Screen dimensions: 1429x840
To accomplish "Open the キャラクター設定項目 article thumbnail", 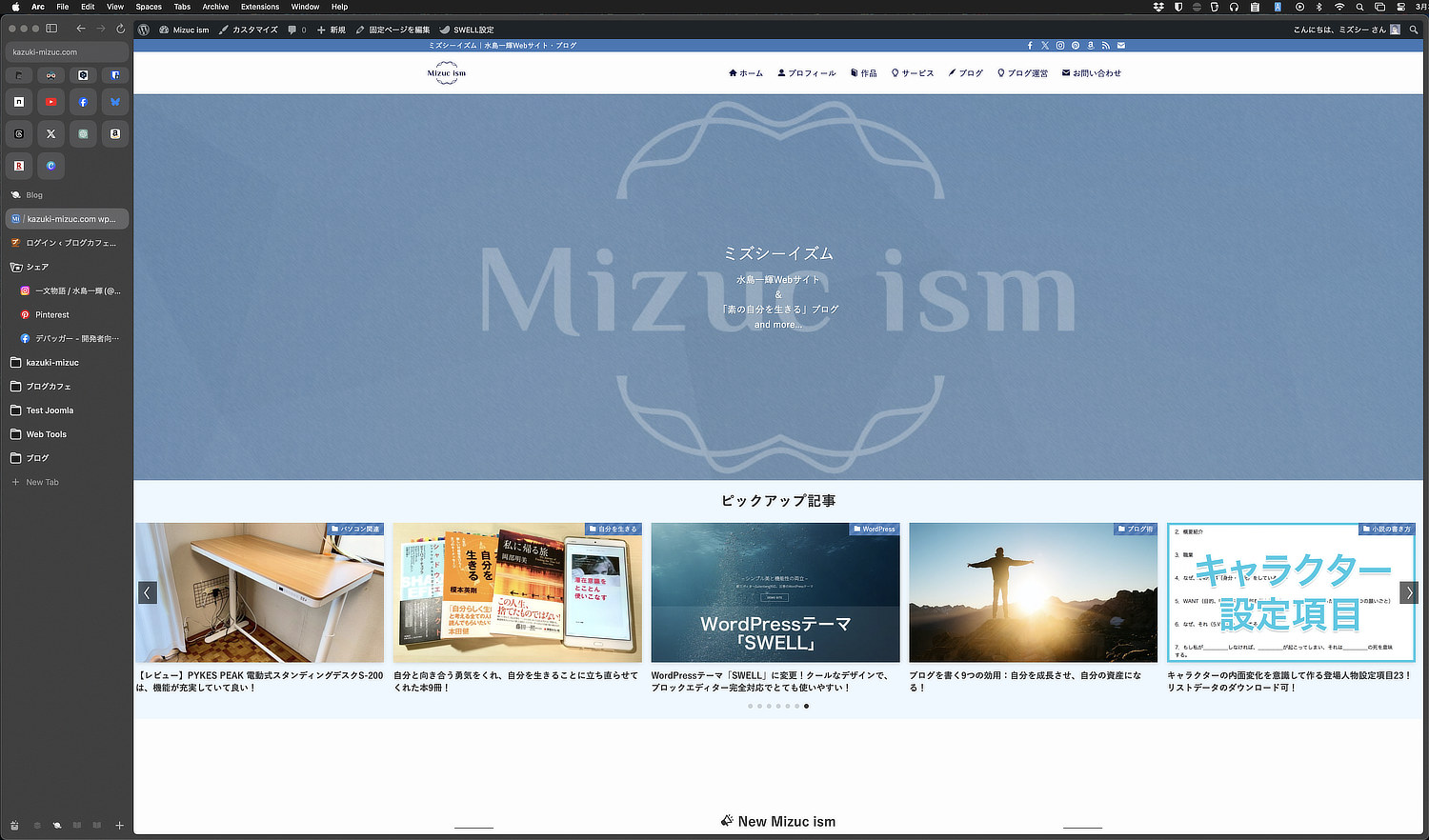I will click(x=1291, y=592).
